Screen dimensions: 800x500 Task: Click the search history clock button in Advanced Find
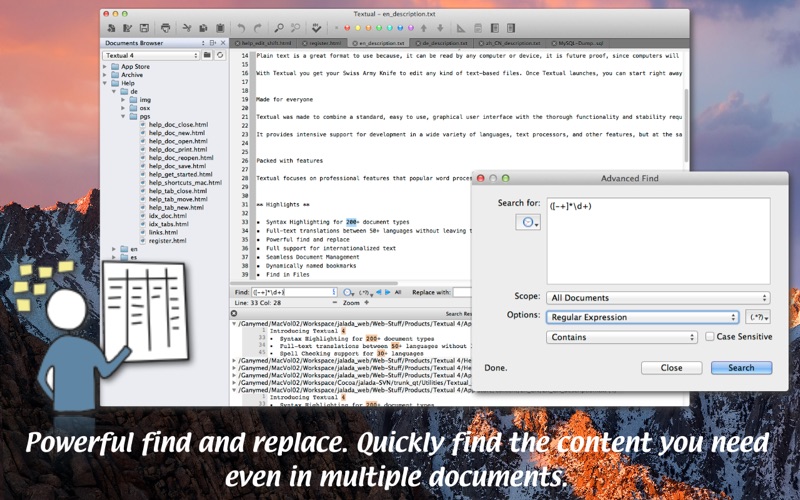click(x=528, y=222)
